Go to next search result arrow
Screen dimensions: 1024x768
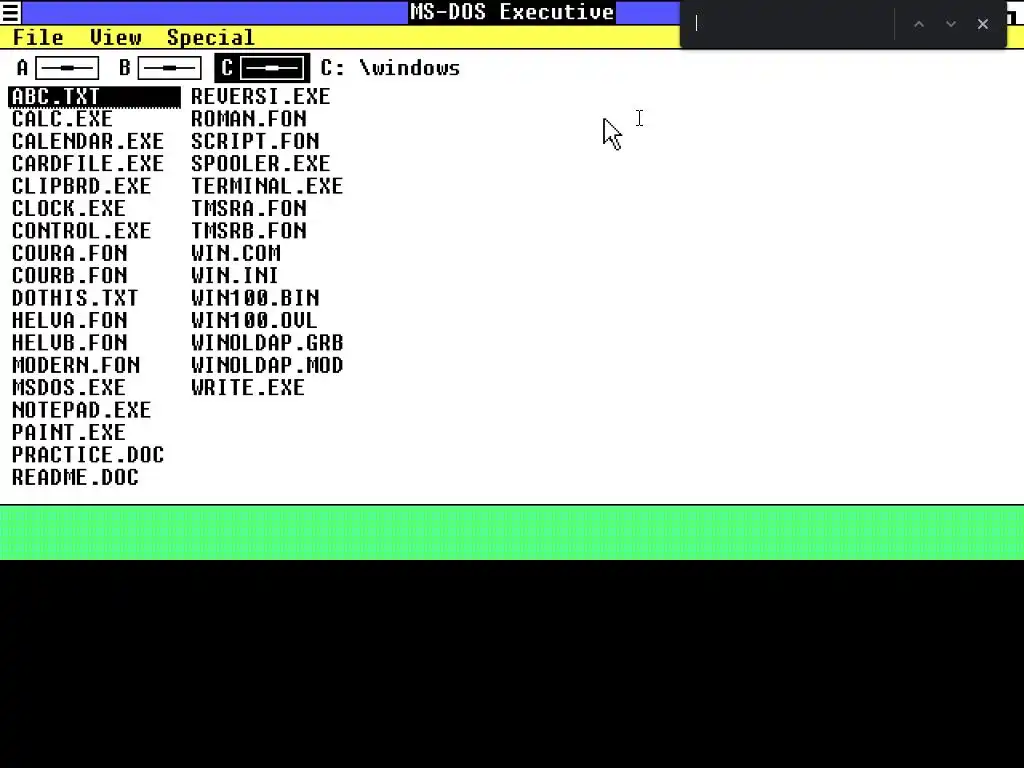pyautogui.click(x=951, y=24)
